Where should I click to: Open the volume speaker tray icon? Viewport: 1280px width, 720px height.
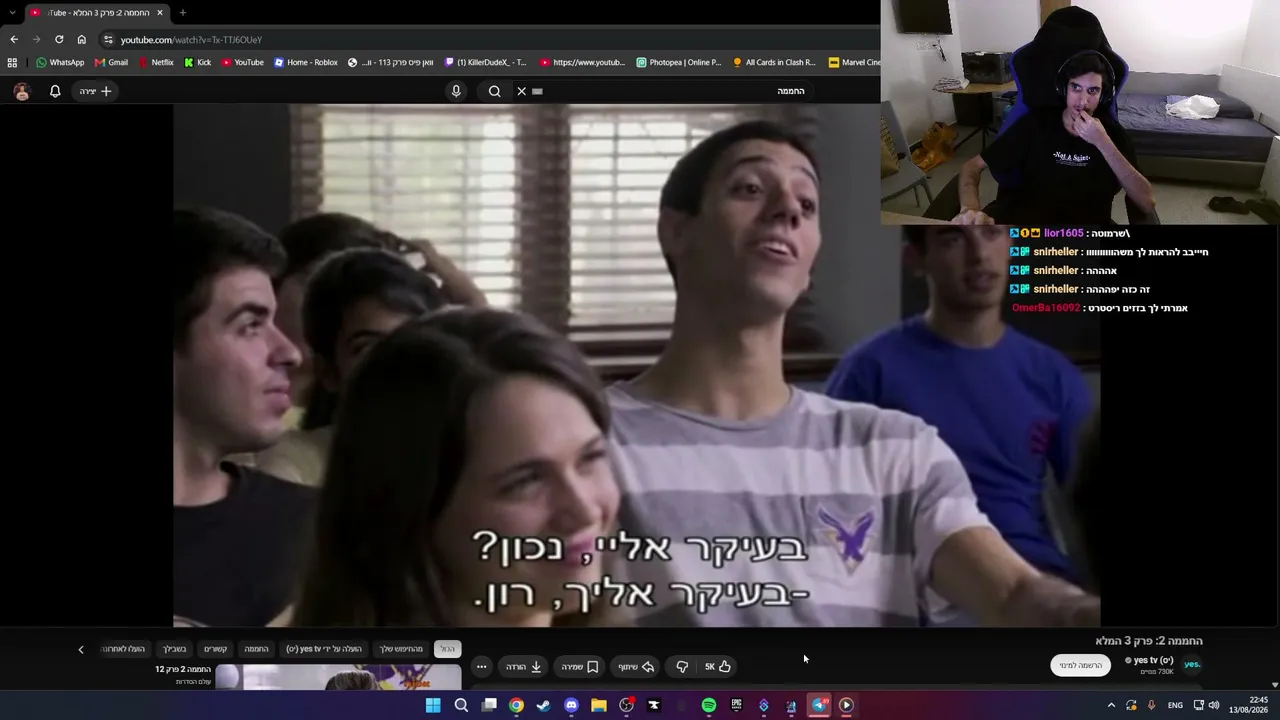(x=1214, y=705)
